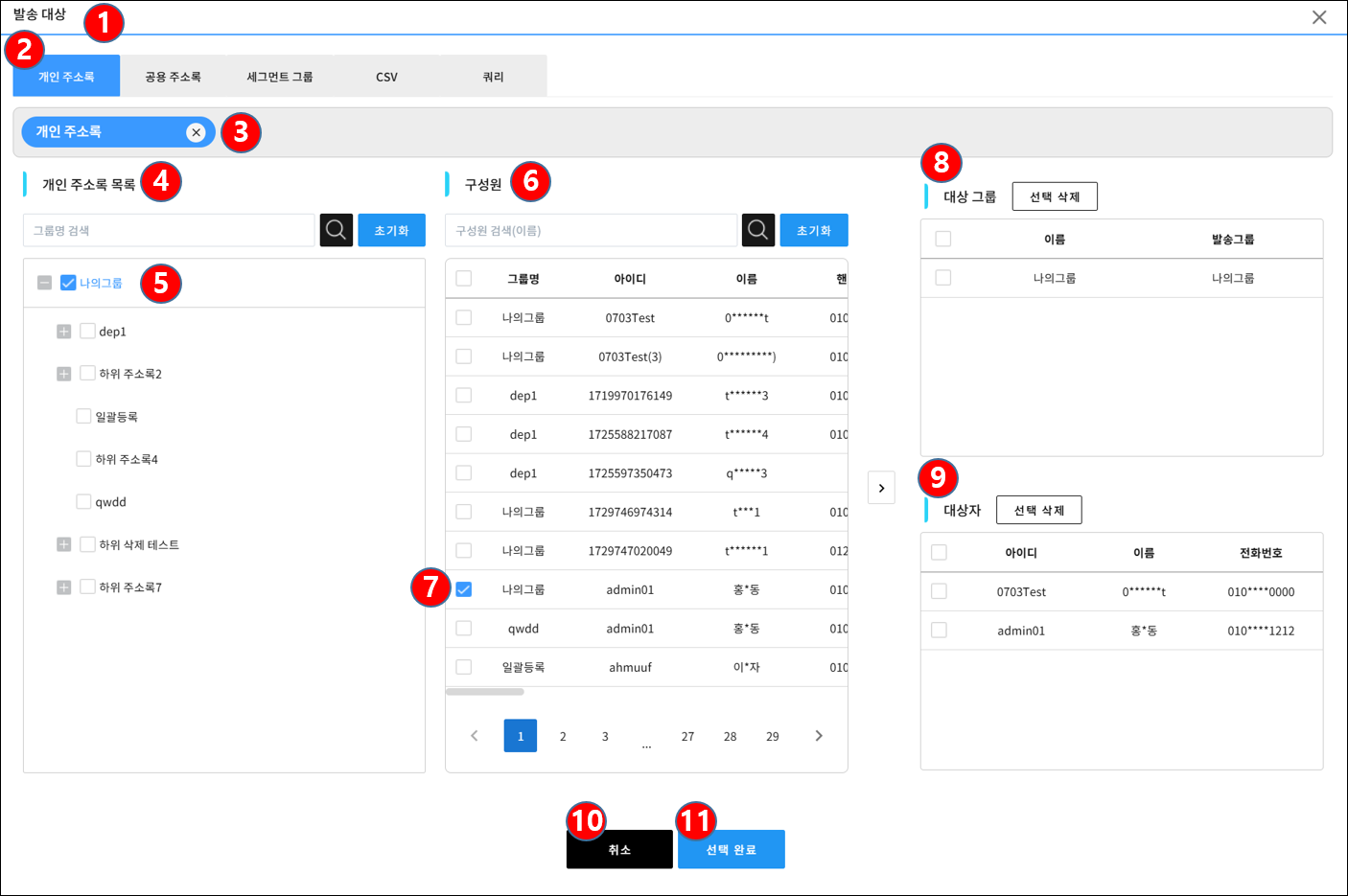Check the 나의그룹 row in 대상 그룹
This screenshot has width=1348, height=896.
(x=943, y=277)
